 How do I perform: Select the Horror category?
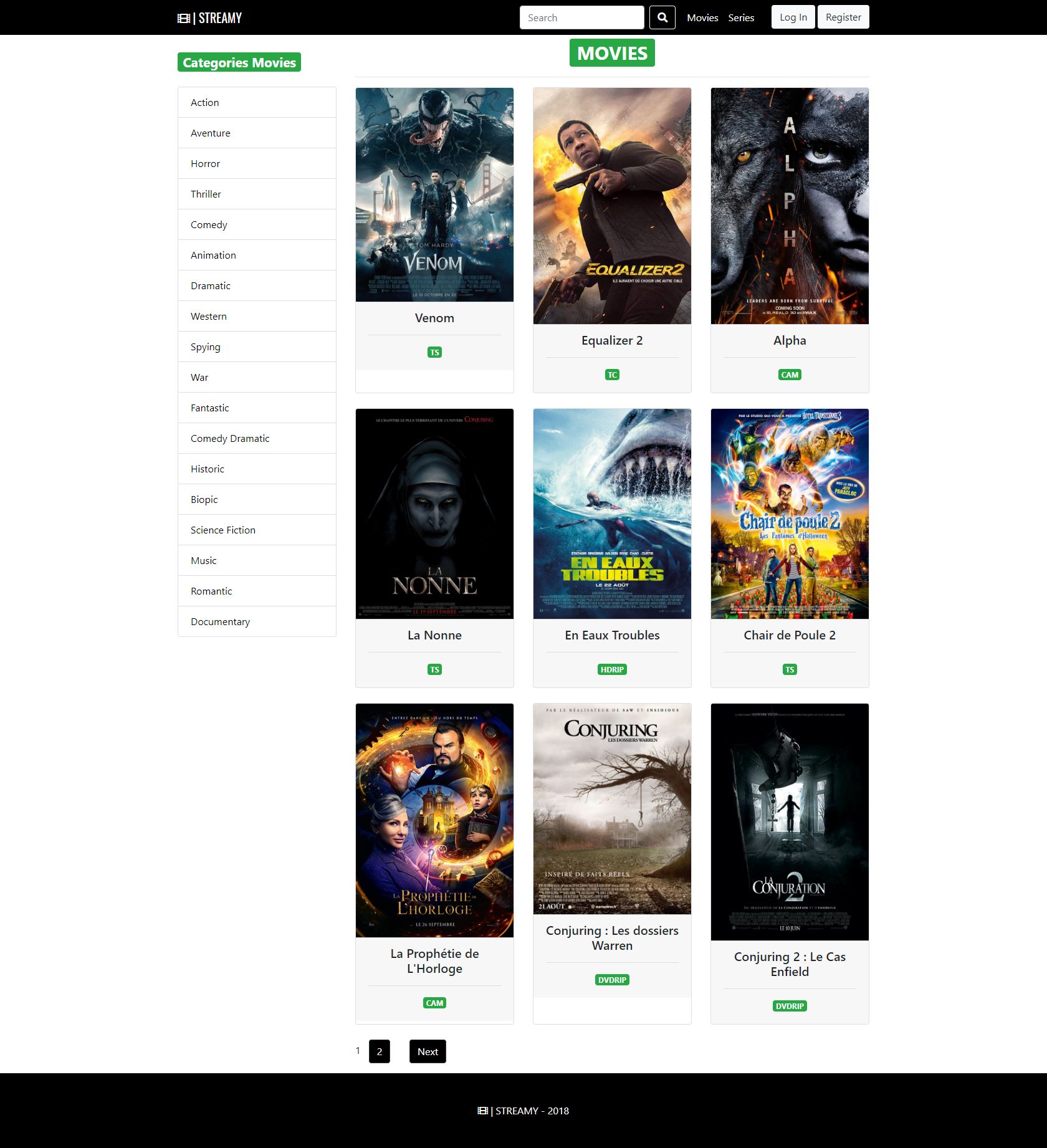tap(257, 163)
